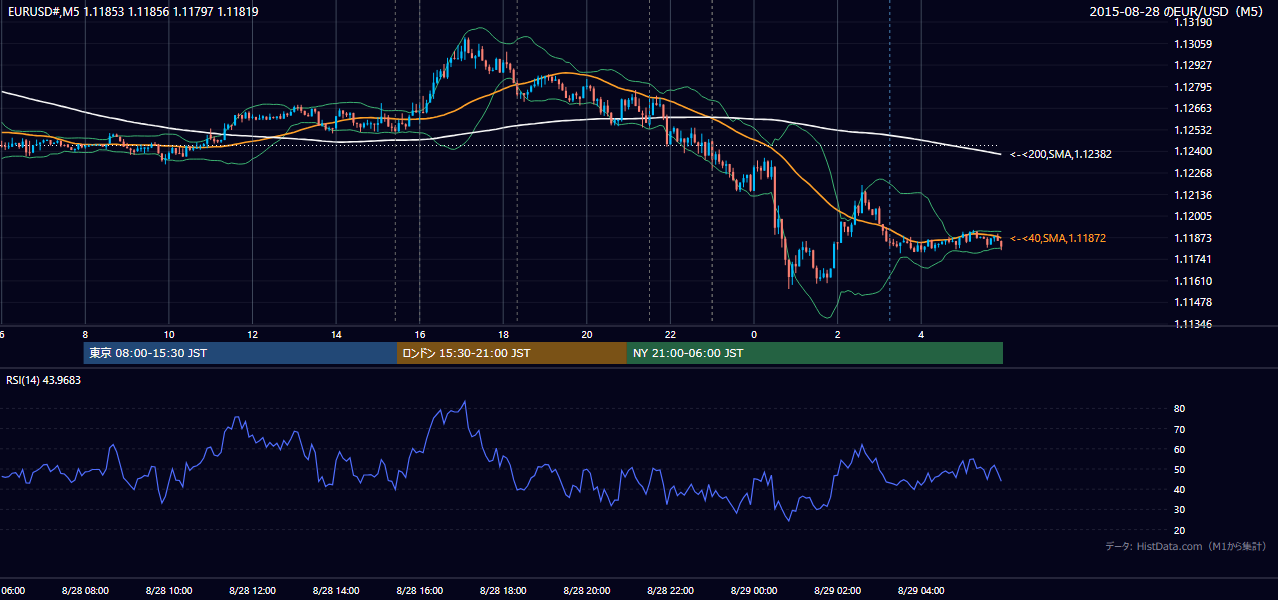Select the London ロンドン 15:30-21:00 JST session bar
1278x600 pixels.
[x=512, y=353]
